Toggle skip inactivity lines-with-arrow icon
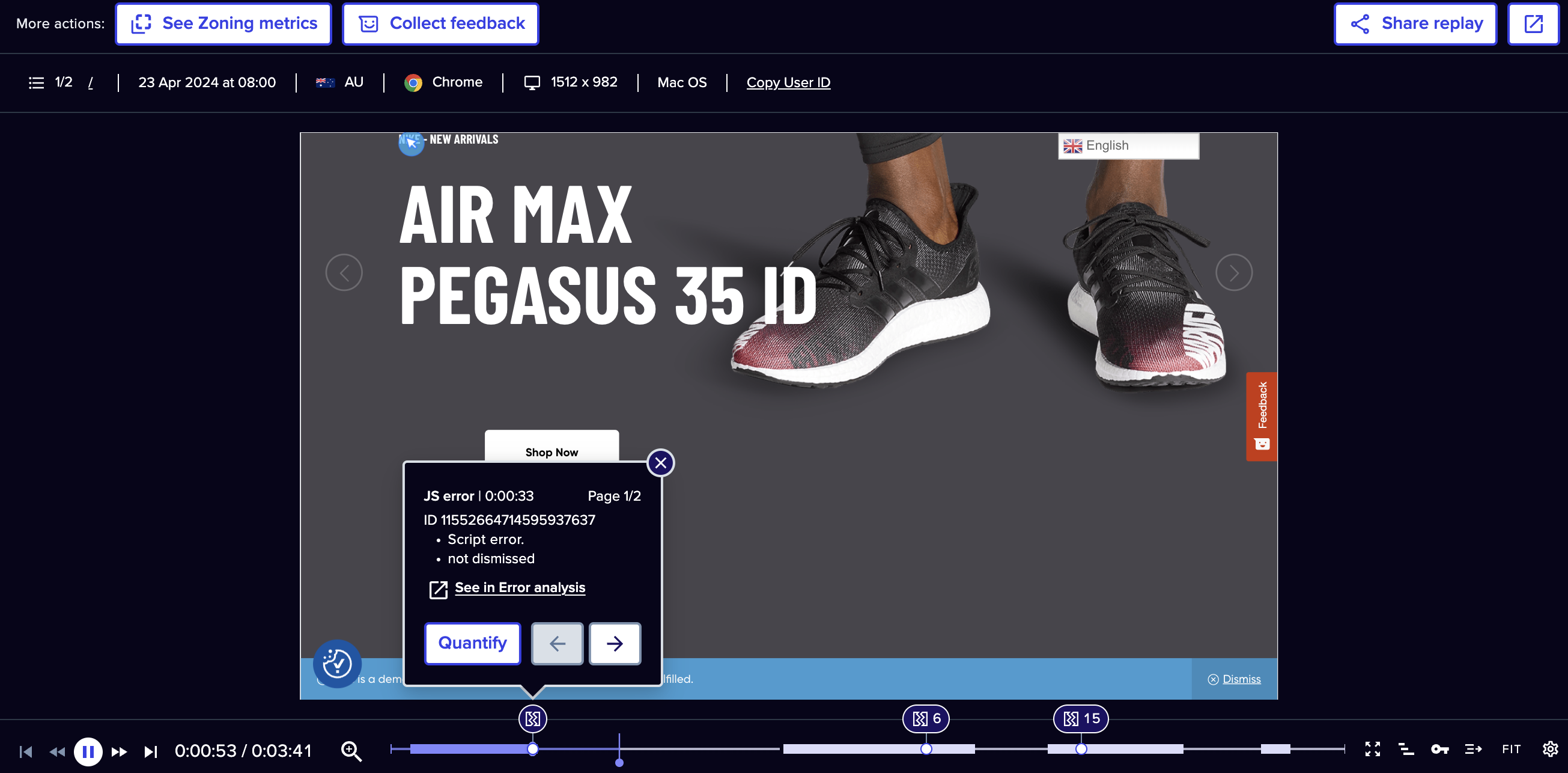 (x=1474, y=749)
